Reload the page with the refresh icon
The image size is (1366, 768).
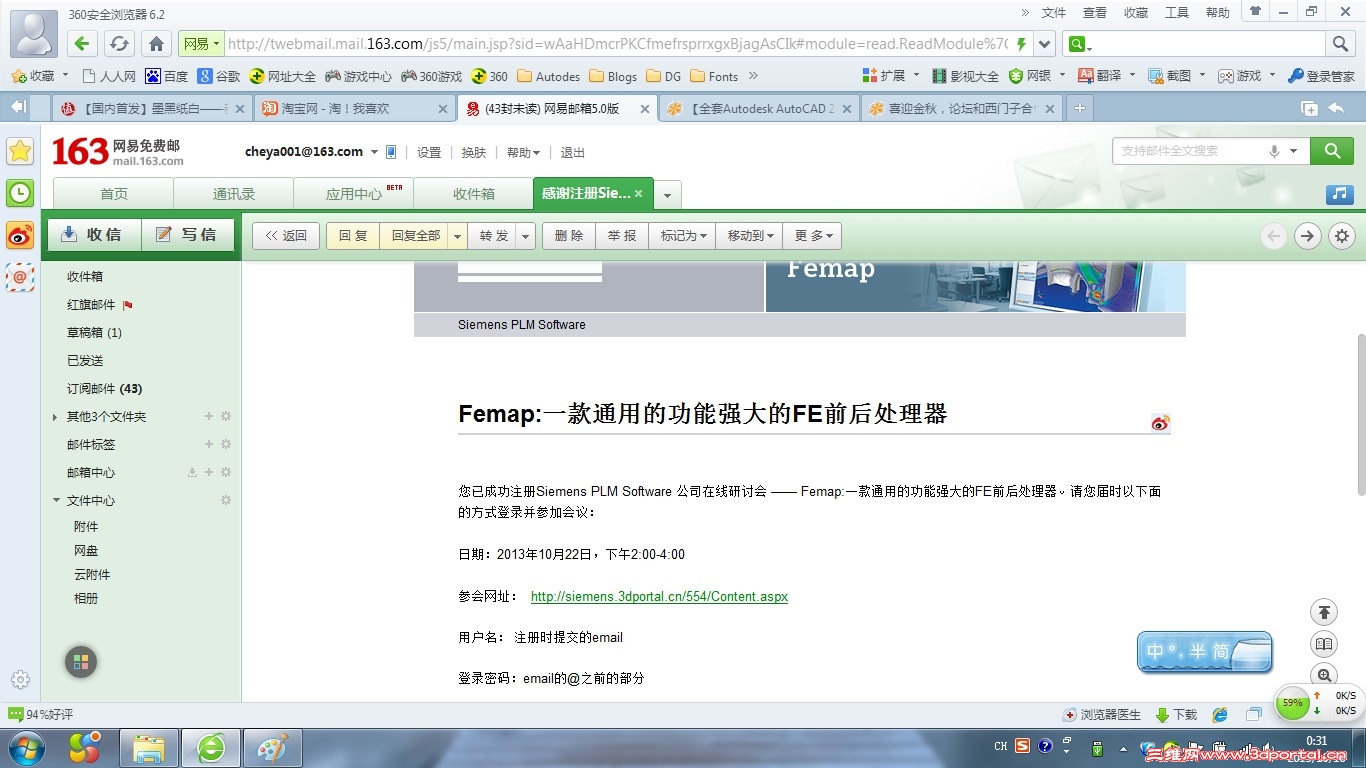pyautogui.click(x=119, y=43)
